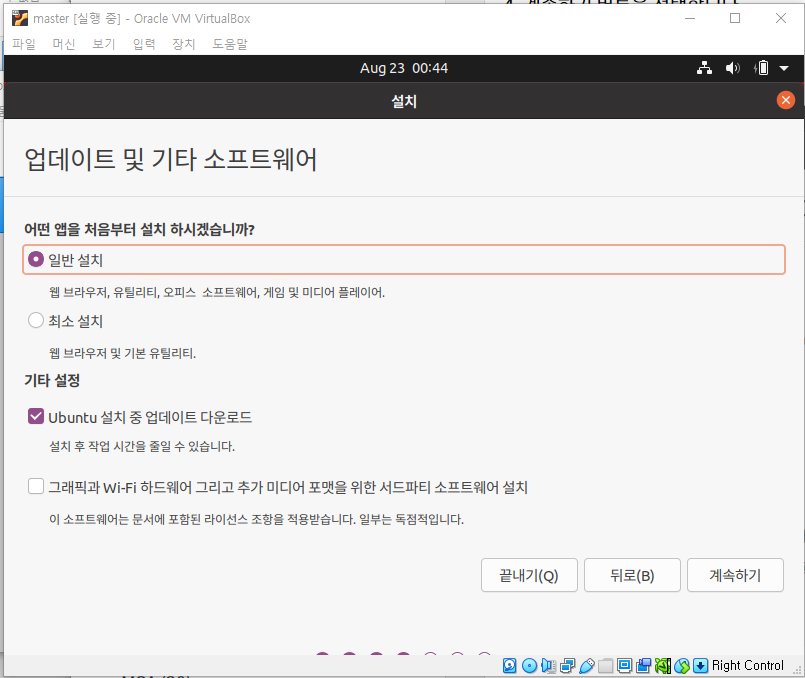Click the shared folders status icon

tap(605, 666)
